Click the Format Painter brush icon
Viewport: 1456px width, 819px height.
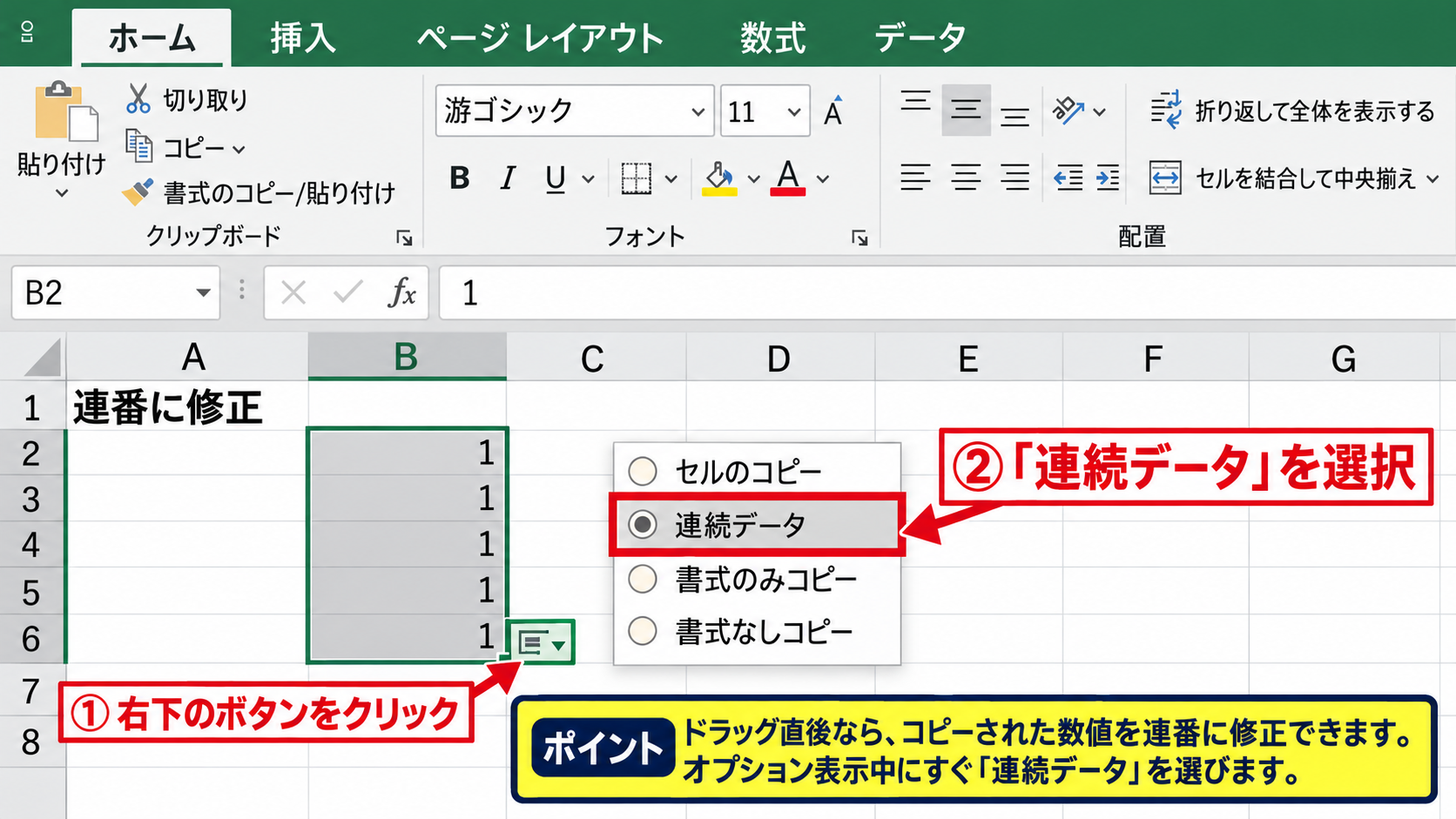pyautogui.click(x=138, y=191)
